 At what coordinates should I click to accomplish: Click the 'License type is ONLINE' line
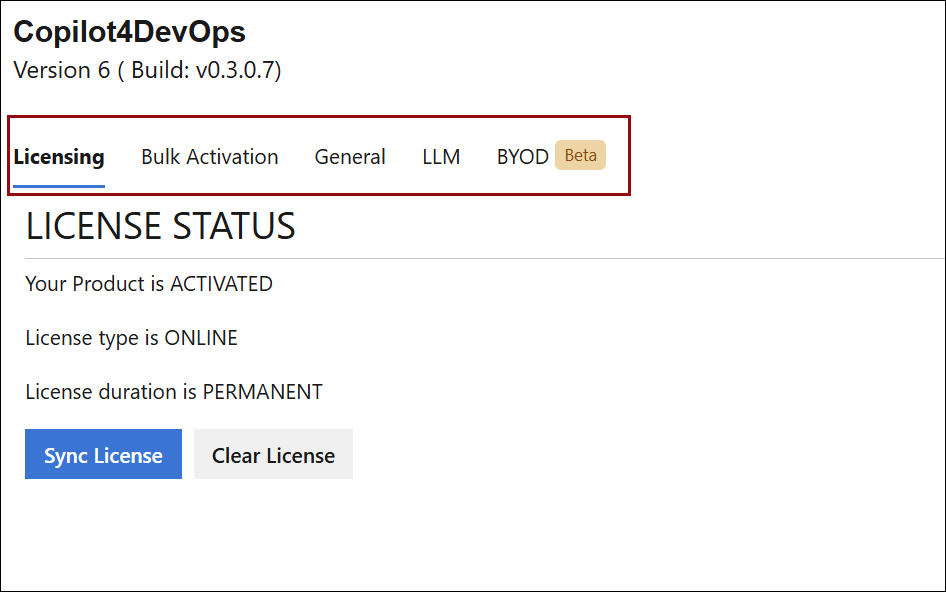132,338
